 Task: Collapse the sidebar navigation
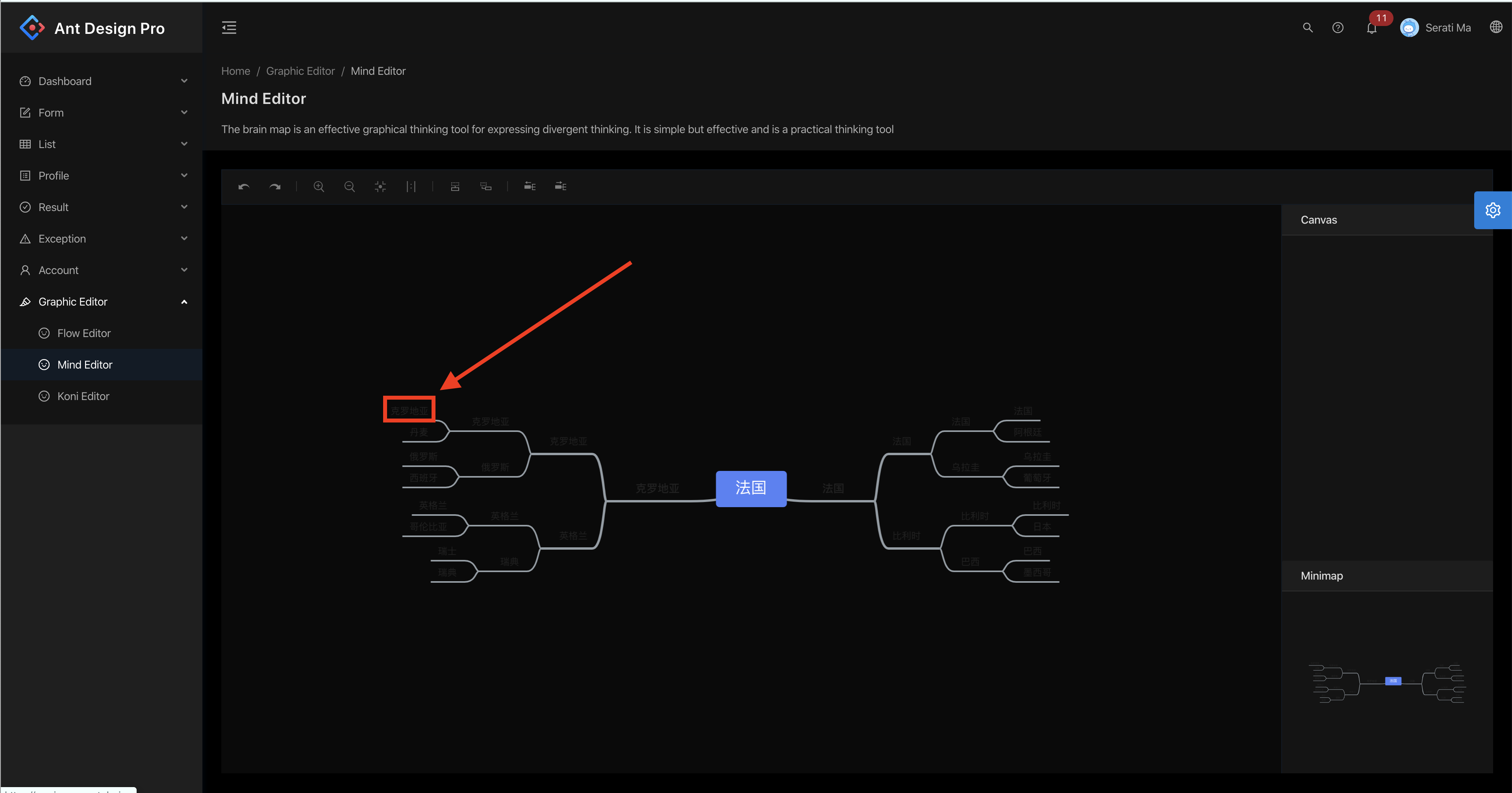[229, 27]
